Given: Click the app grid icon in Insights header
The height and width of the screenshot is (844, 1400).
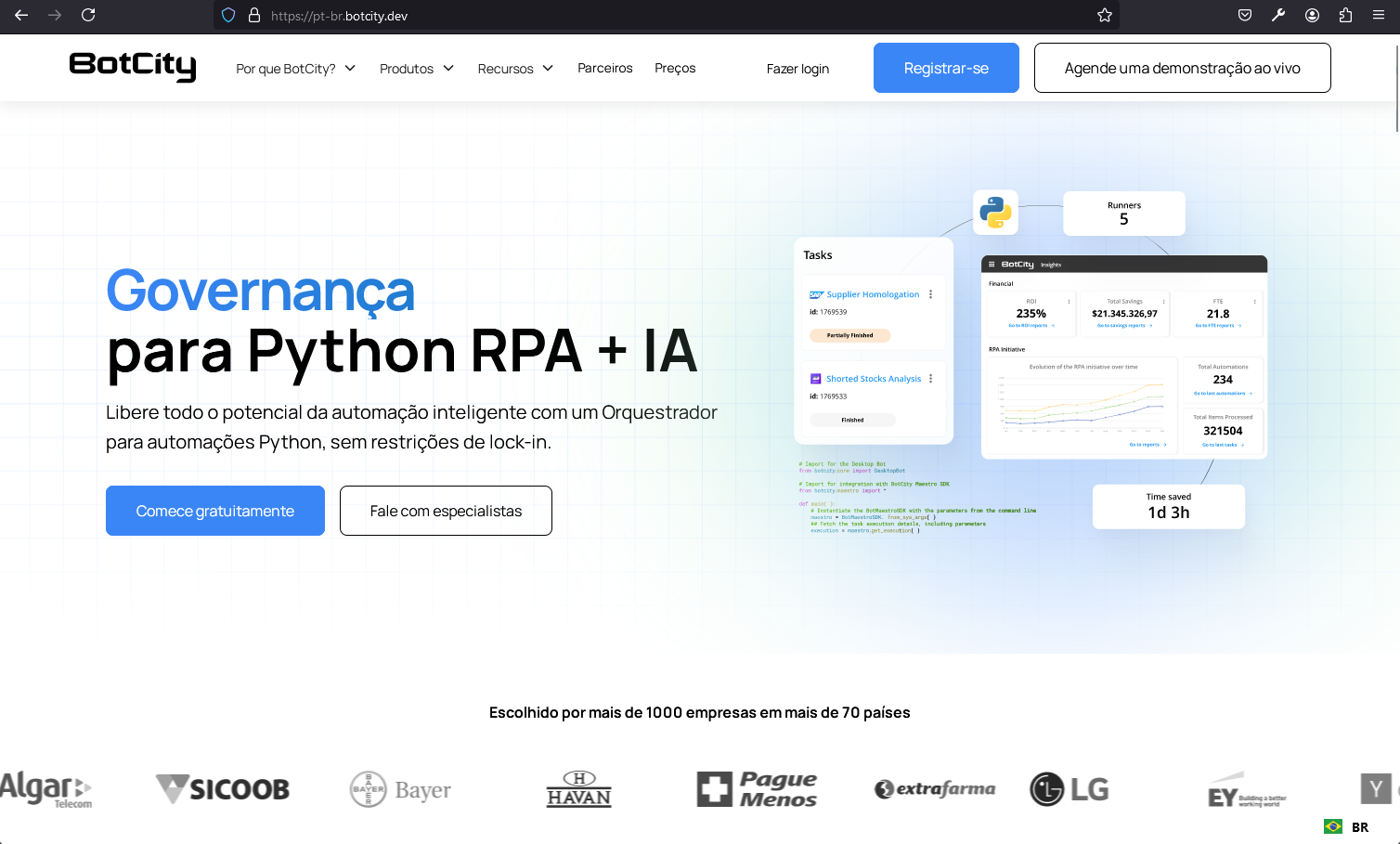Looking at the screenshot, I should [992, 264].
